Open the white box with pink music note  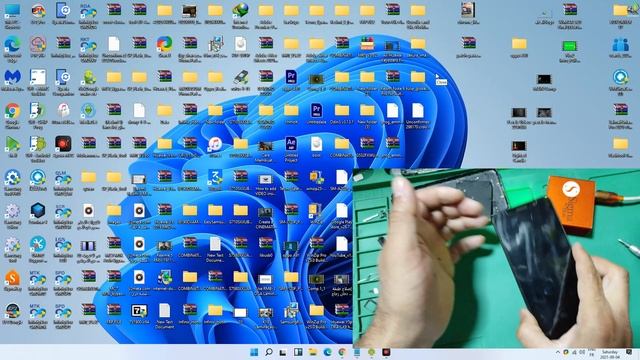(x=63, y=111)
